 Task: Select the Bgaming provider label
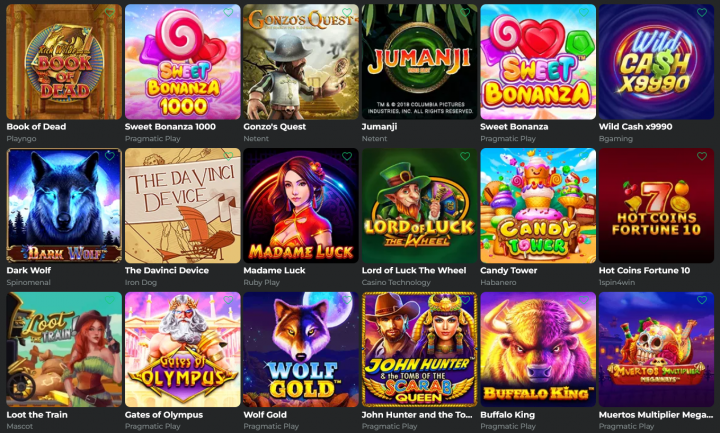coord(616,139)
